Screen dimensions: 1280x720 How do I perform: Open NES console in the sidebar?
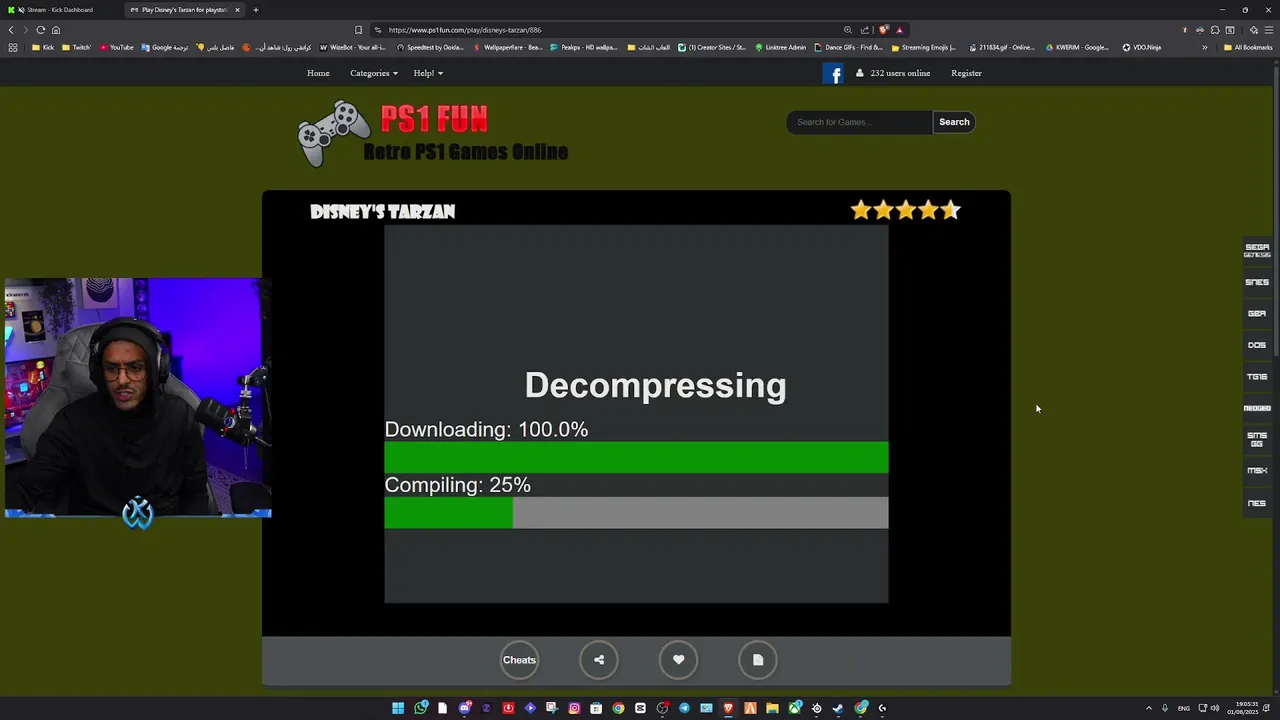click(1257, 503)
